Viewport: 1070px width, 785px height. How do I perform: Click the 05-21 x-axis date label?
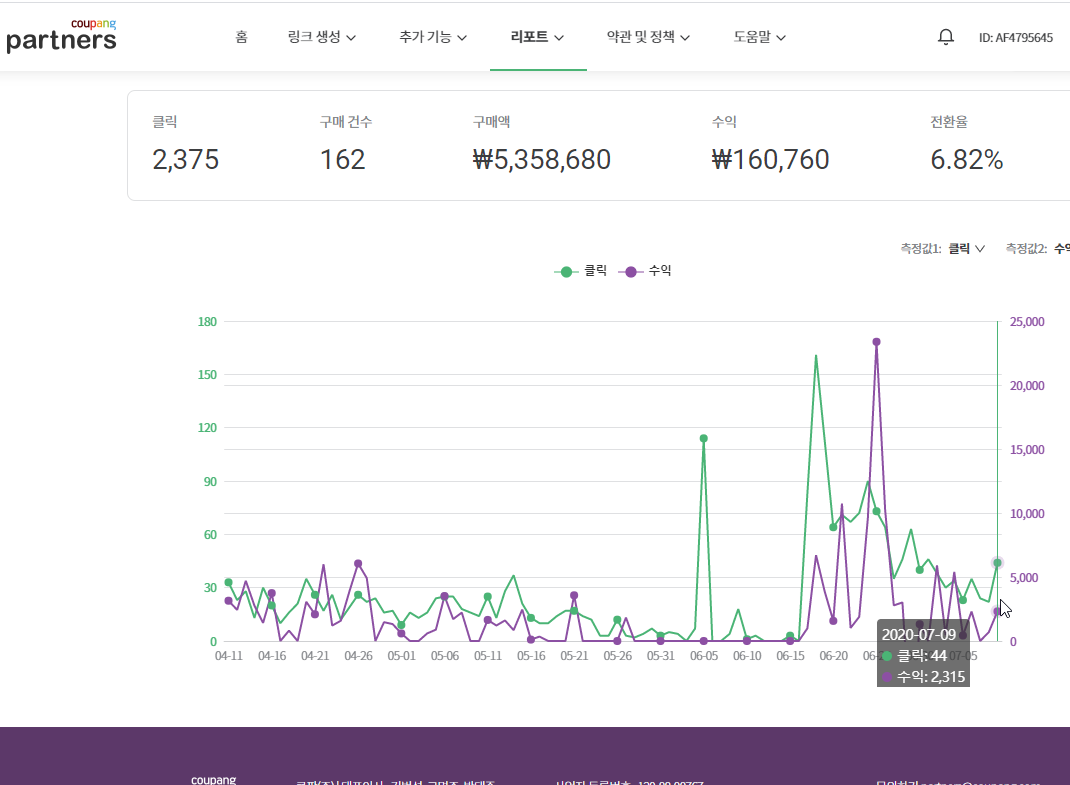574,655
